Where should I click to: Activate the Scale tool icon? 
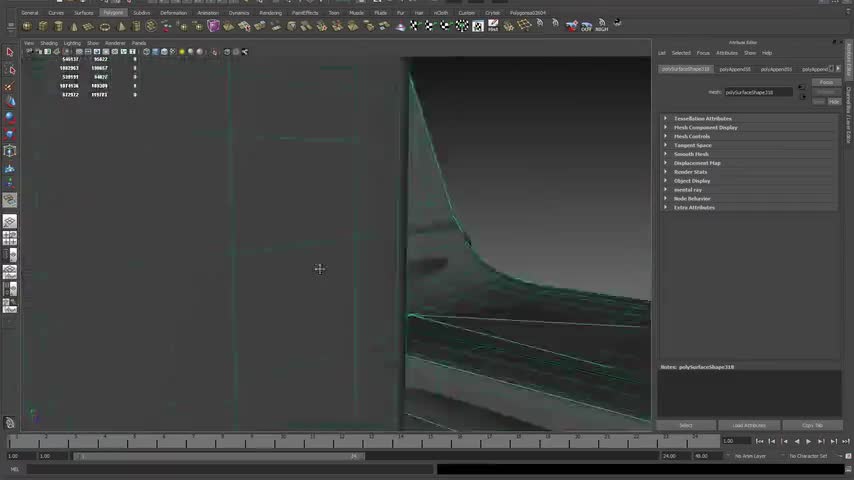(x=9, y=134)
